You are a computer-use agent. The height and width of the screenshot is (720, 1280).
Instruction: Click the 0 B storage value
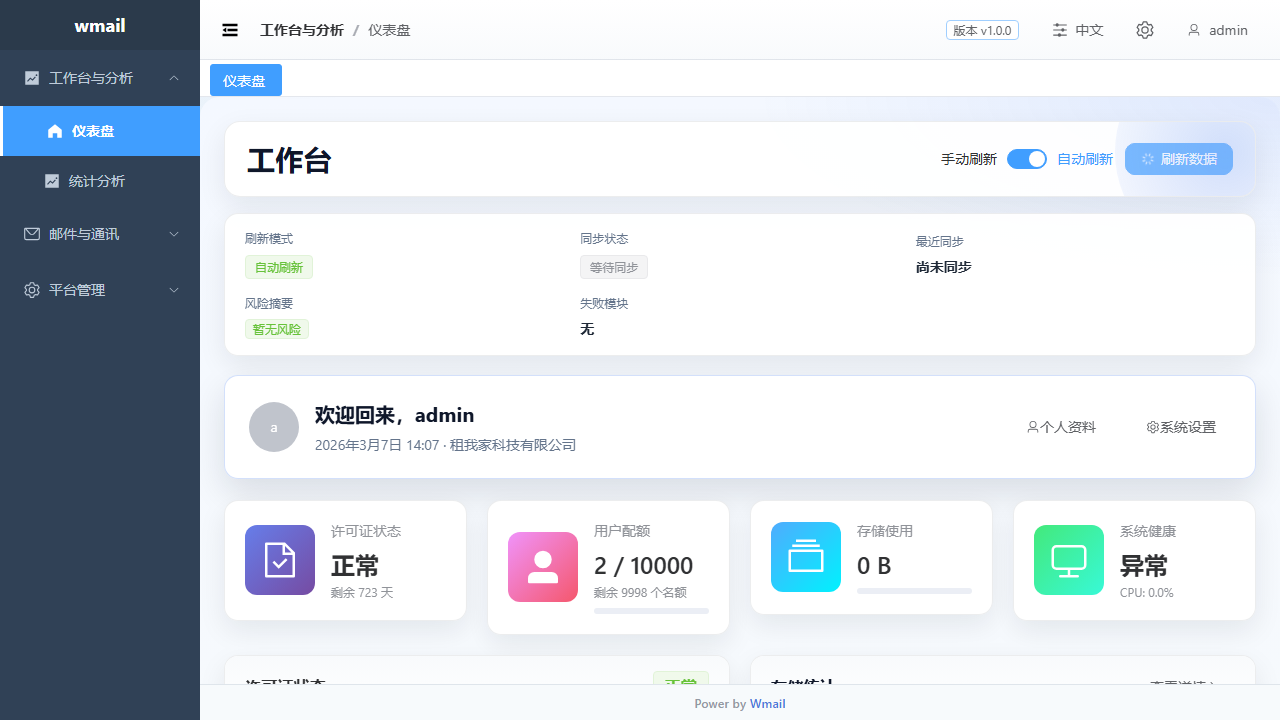(x=874, y=566)
